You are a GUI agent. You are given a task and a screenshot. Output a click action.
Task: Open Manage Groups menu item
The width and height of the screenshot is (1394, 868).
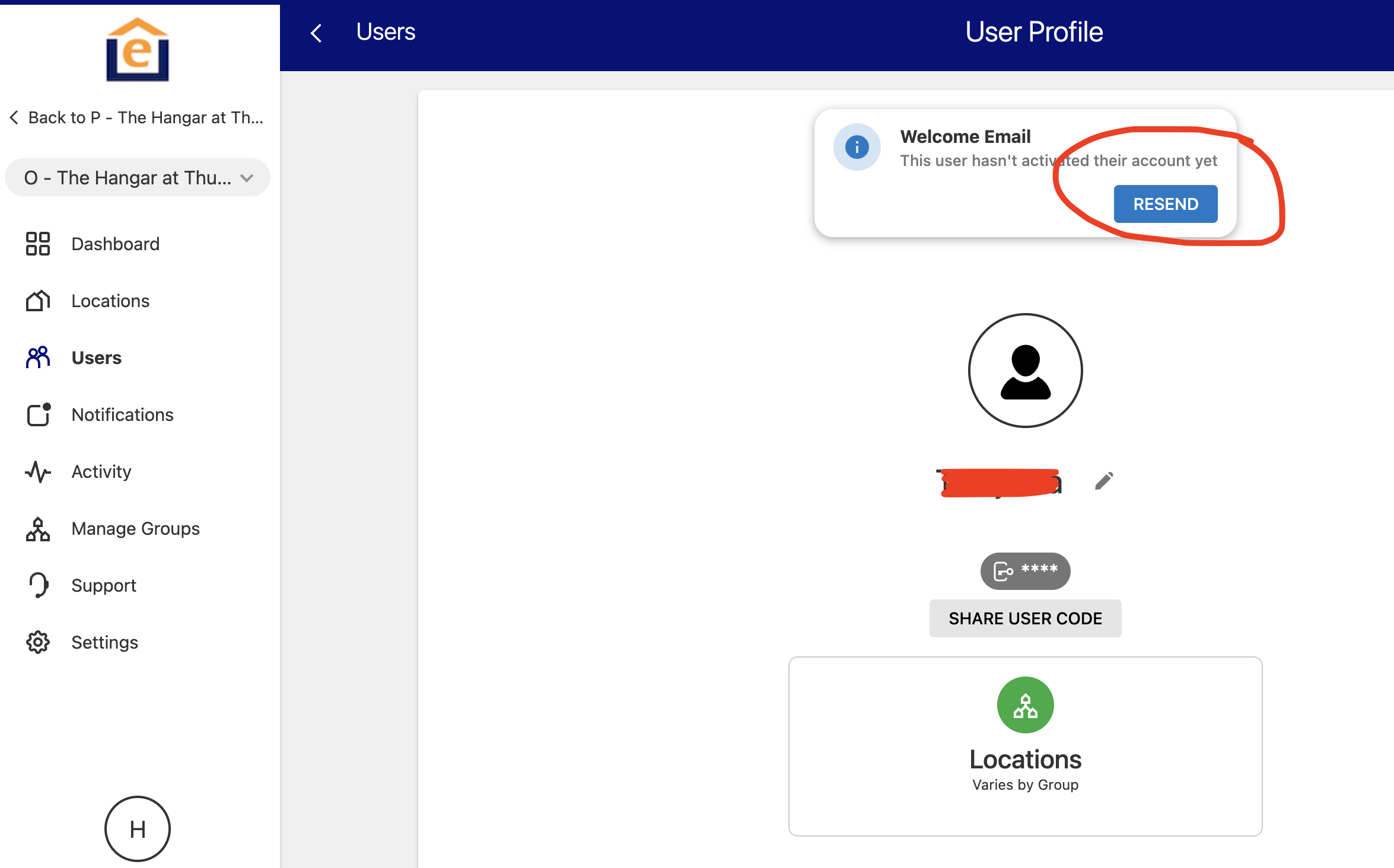[135, 528]
